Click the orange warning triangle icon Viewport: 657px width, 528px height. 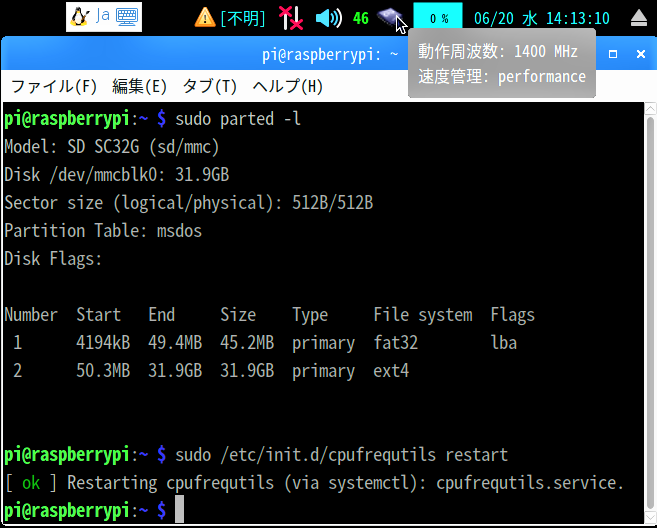click(205, 18)
